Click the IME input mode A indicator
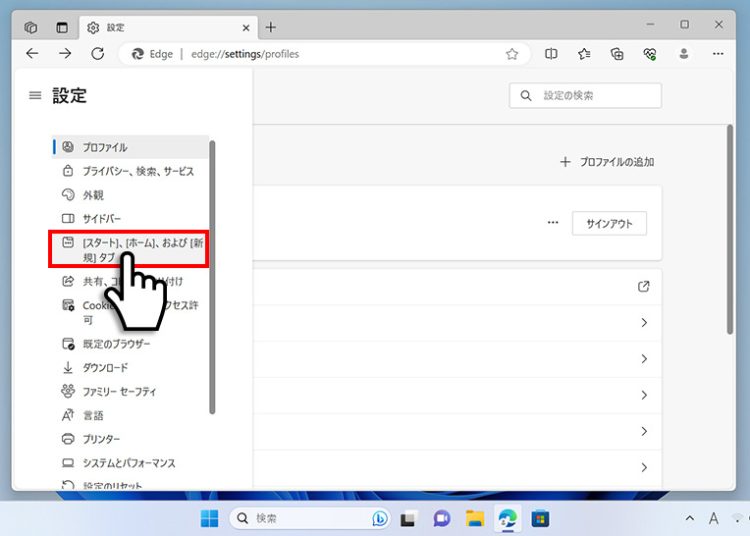750x536 pixels. pyautogui.click(x=714, y=518)
